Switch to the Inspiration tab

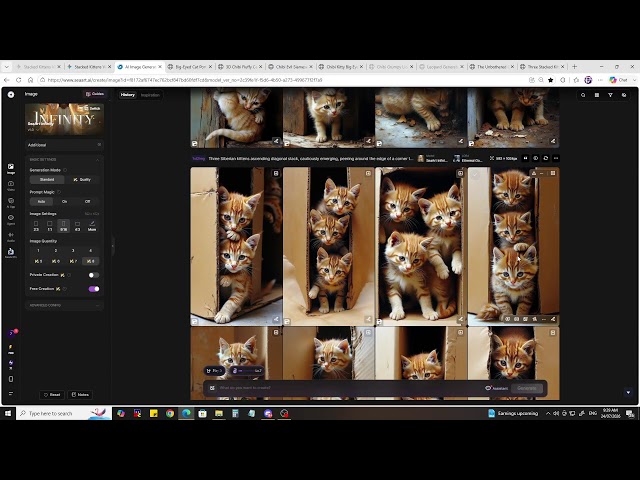pos(150,95)
